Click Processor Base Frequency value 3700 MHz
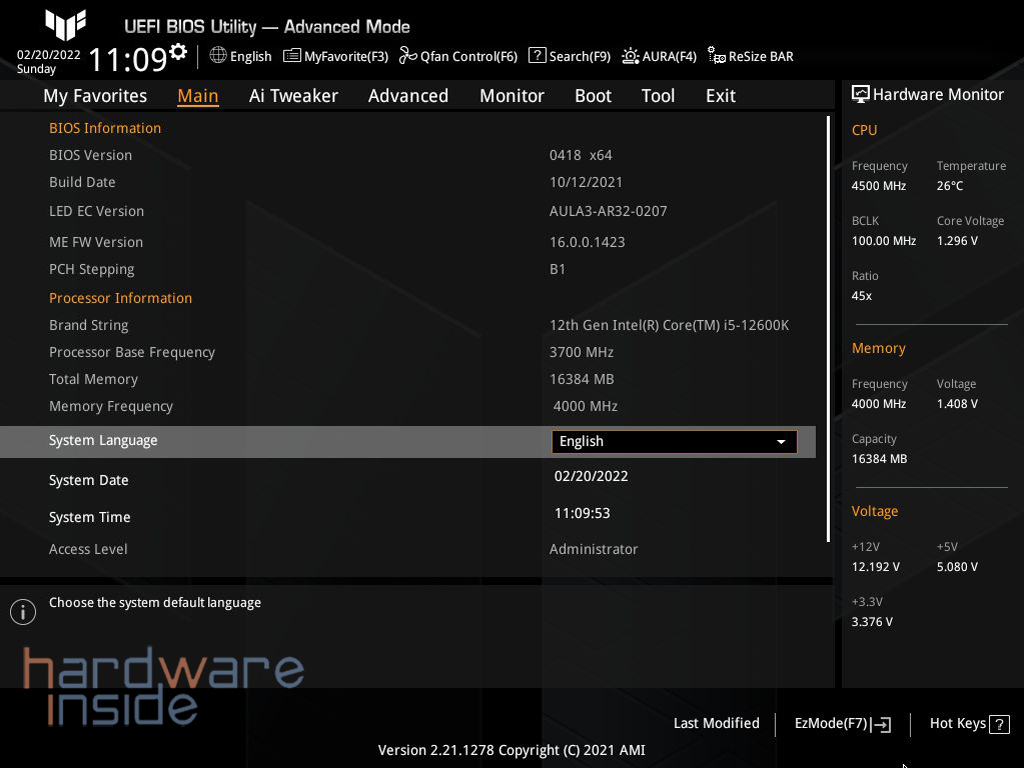The height and width of the screenshot is (768, 1024). click(581, 352)
